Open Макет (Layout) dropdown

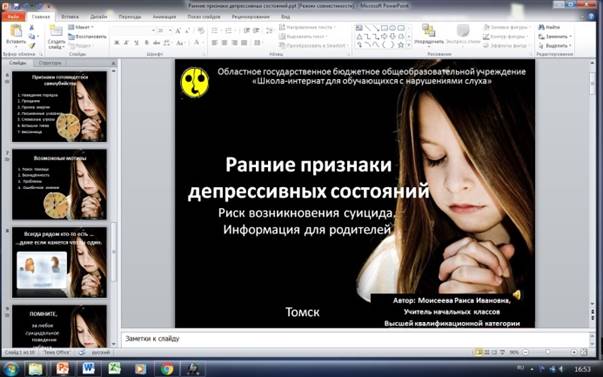(81, 27)
